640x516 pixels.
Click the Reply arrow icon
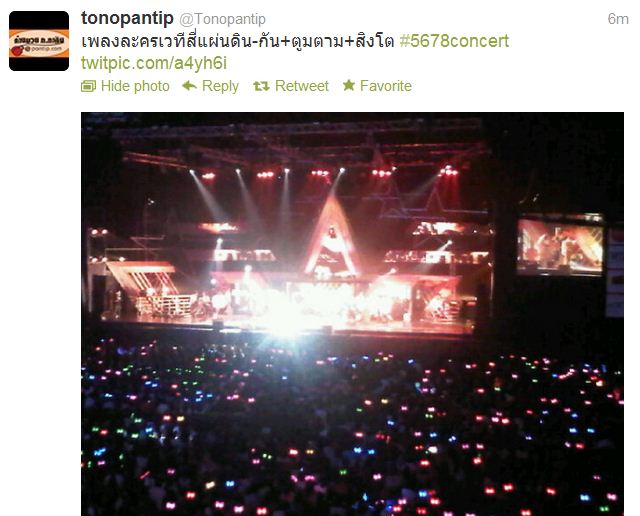pyautogui.click(x=189, y=86)
